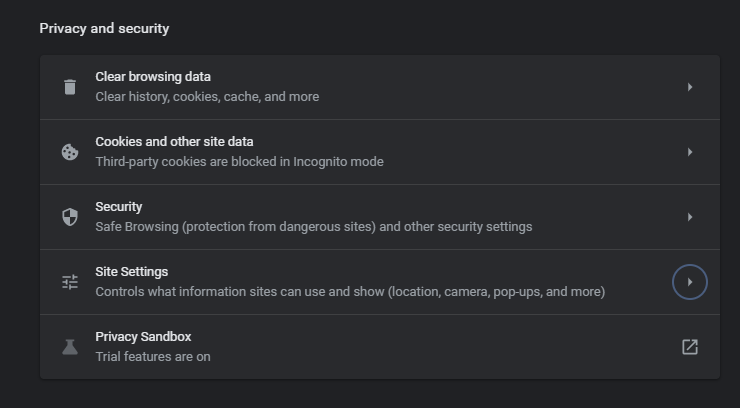Expand the Clear browsing data arrow
This screenshot has width=740, height=408.
point(690,87)
